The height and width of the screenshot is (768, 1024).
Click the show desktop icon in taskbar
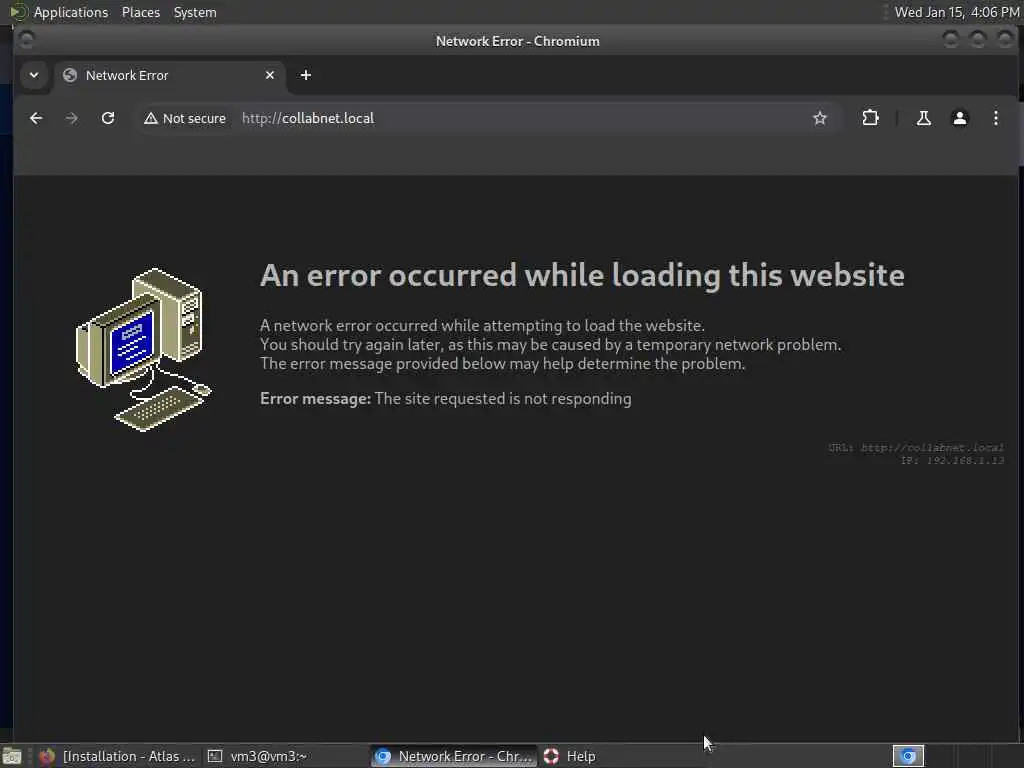click(12, 756)
